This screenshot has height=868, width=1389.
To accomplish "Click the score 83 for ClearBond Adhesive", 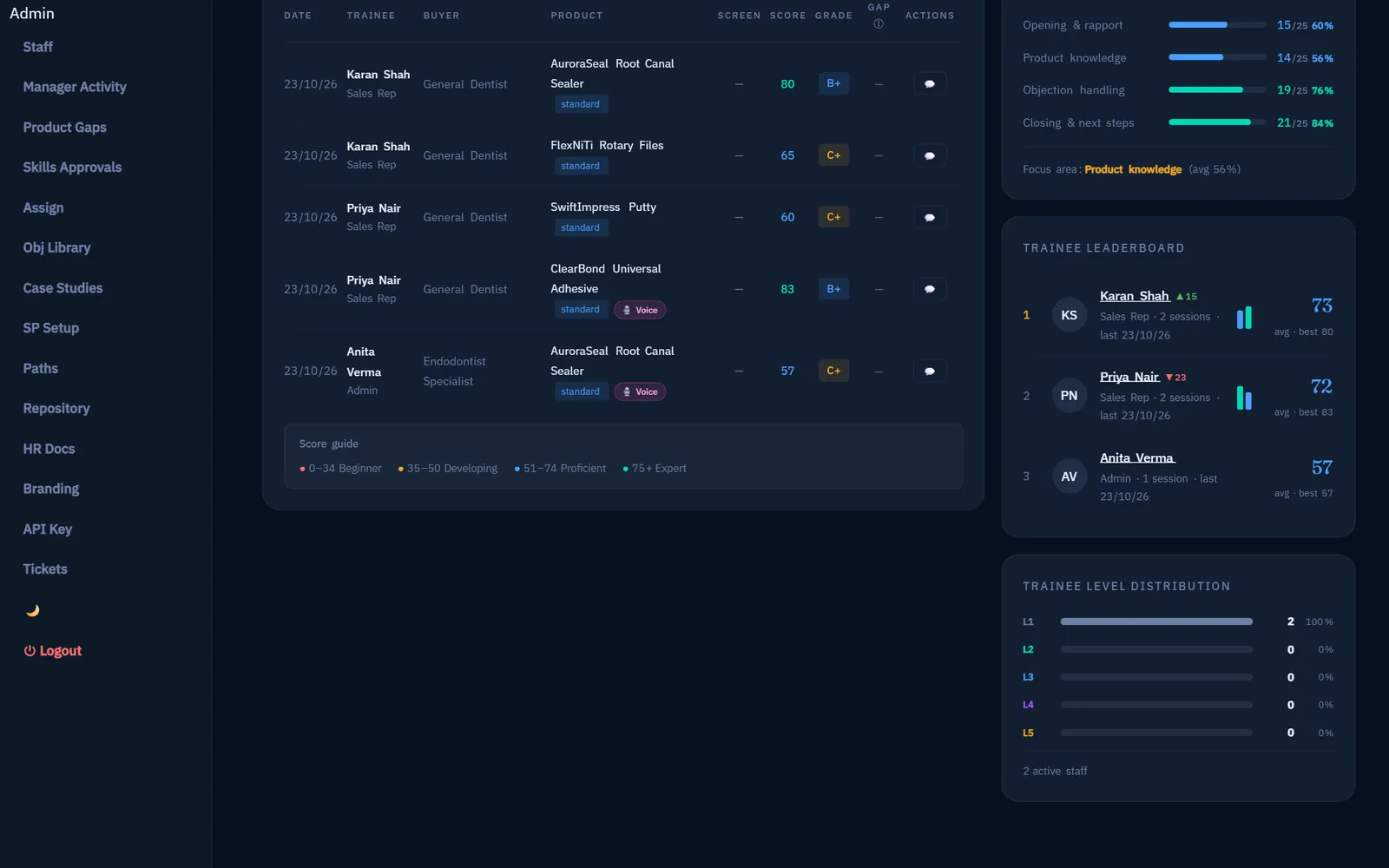I will click(x=787, y=290).
